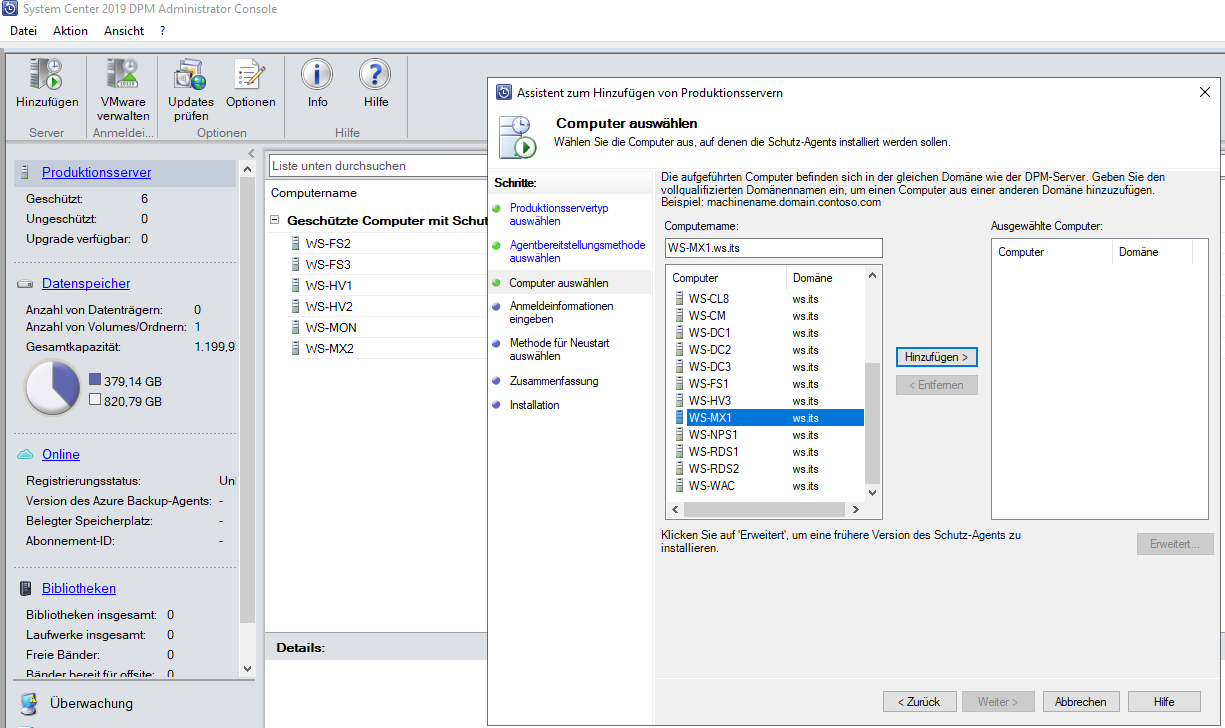Click the Abbrechen button
Image resolution: width=1225 pixels, height=728 pixels.
pos(1081,701)
